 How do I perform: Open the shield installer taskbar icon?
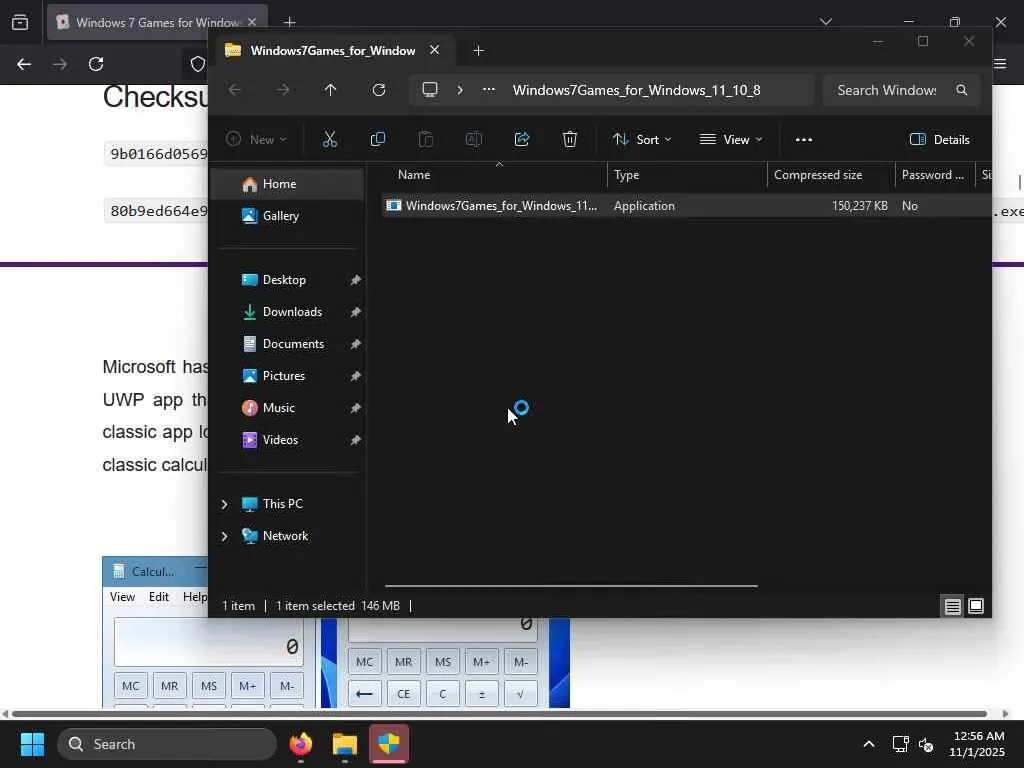click(x=389, y=744)
